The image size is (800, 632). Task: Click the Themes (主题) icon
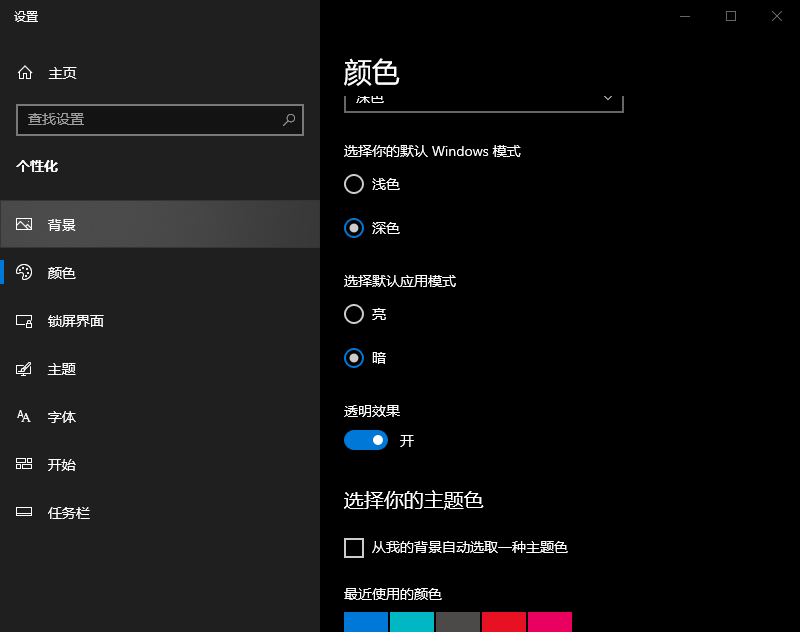tap(25, 369)
